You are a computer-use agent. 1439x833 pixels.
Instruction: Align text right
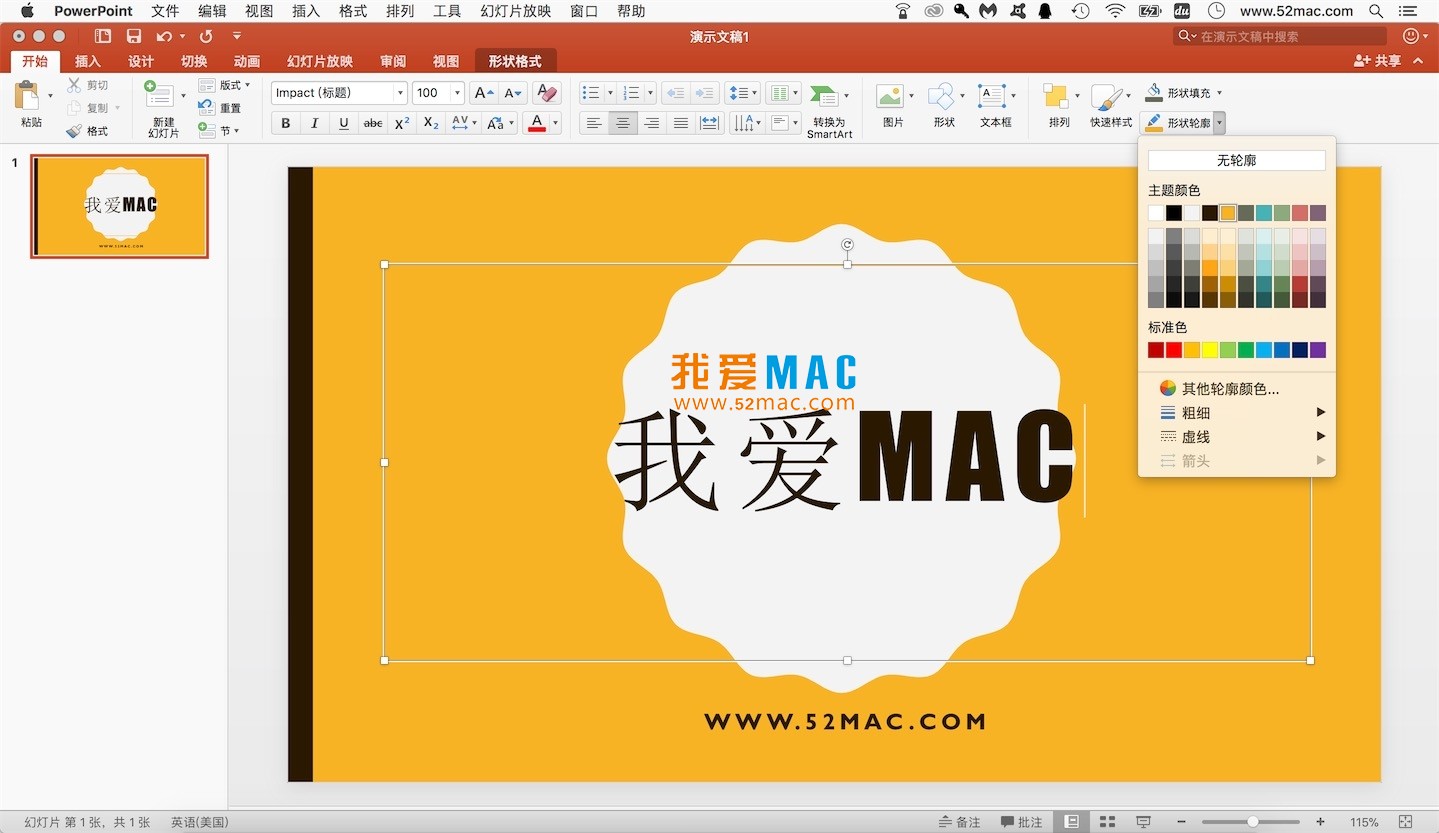(652, 123)
